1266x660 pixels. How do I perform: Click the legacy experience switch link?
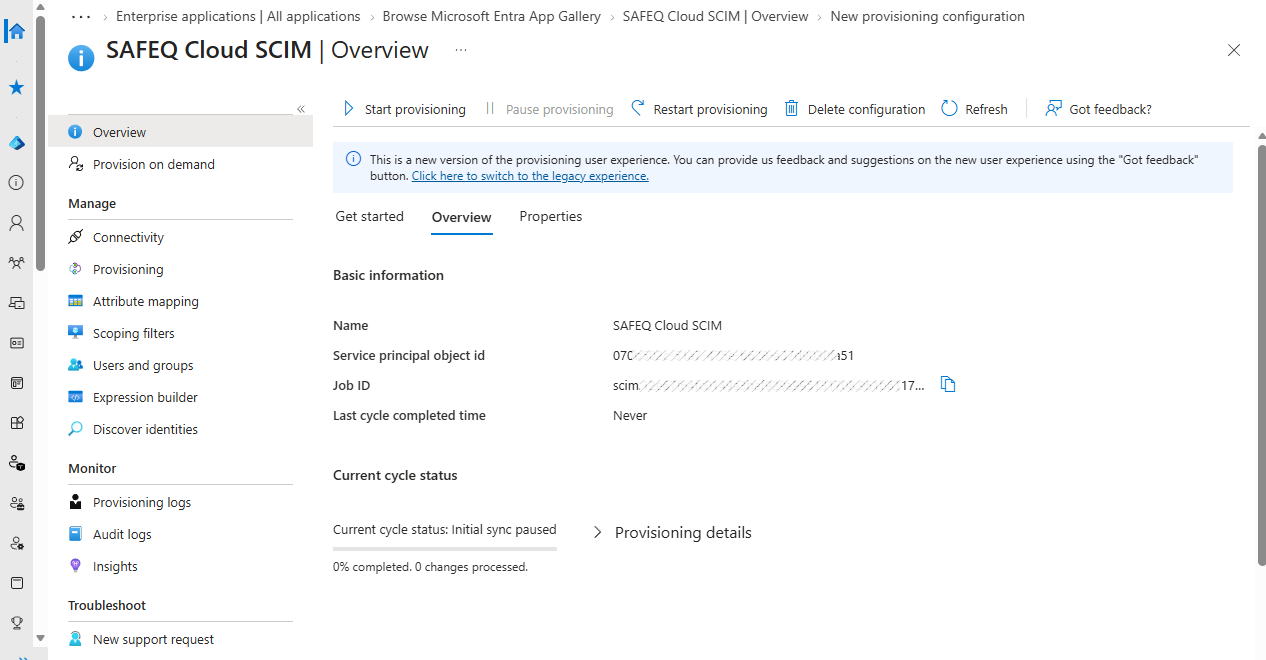(530, 176)
